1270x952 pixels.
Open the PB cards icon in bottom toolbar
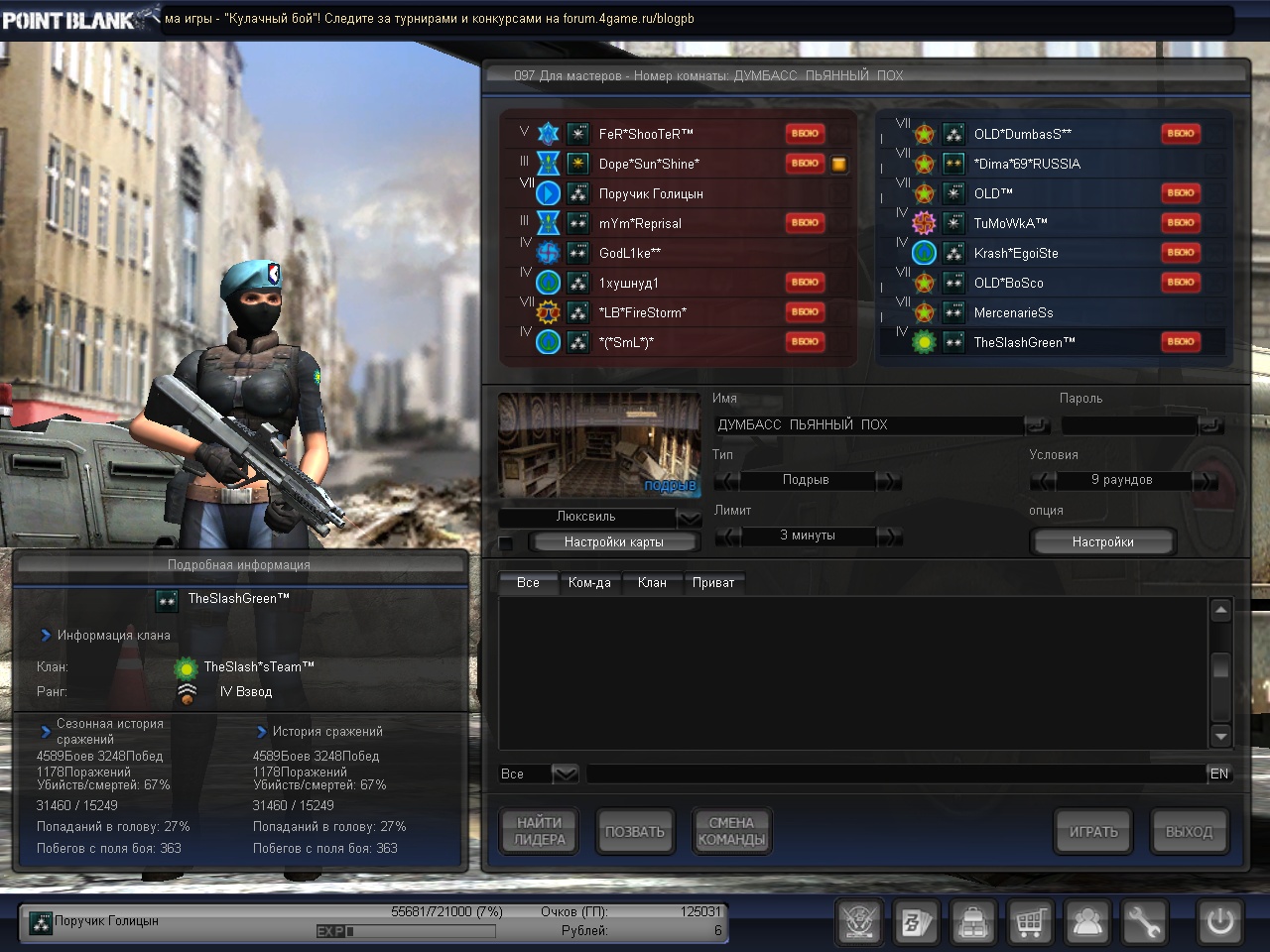tap(916, 922)
